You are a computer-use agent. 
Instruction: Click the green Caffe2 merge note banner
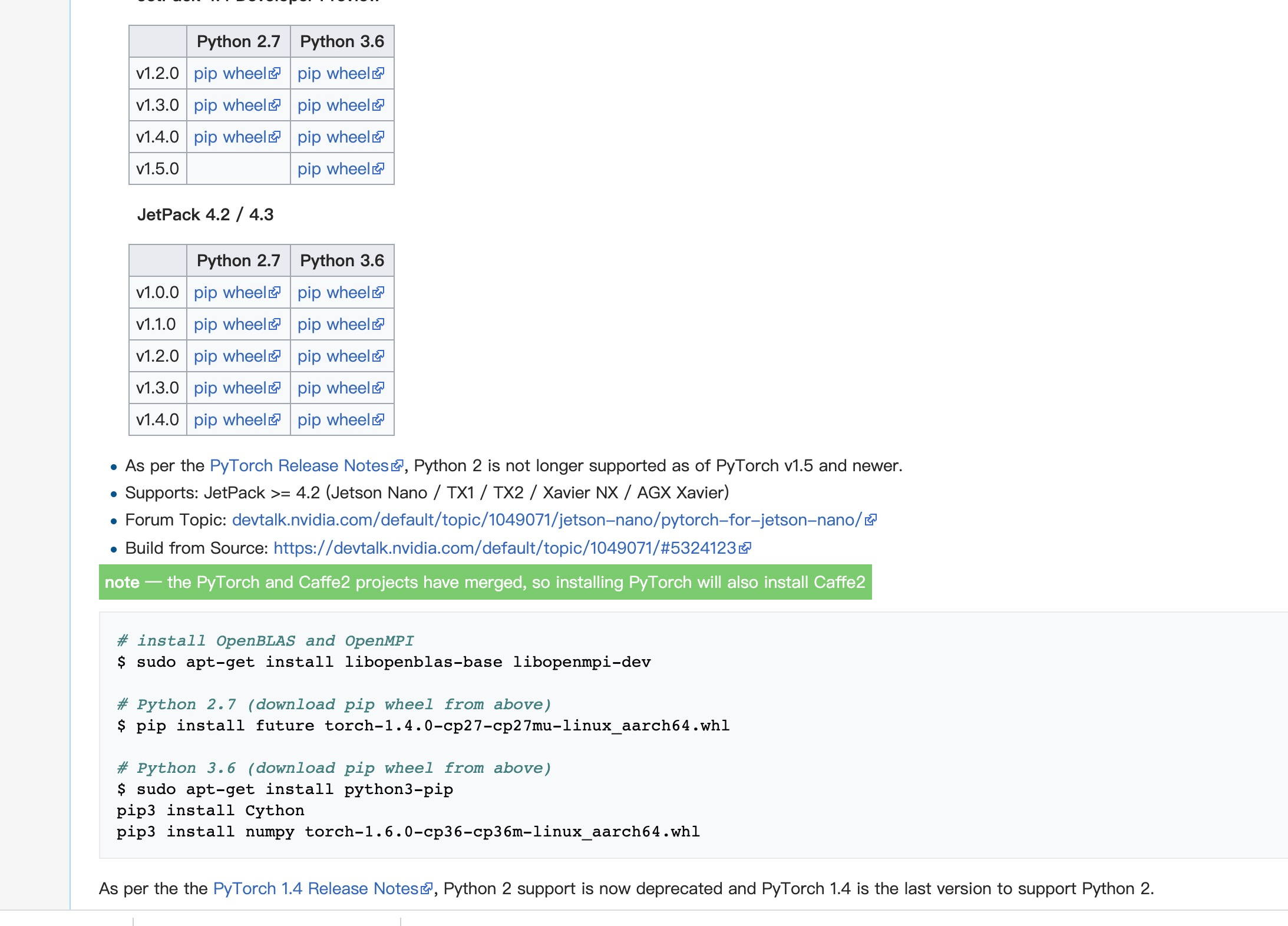click(x=485, y=583)
